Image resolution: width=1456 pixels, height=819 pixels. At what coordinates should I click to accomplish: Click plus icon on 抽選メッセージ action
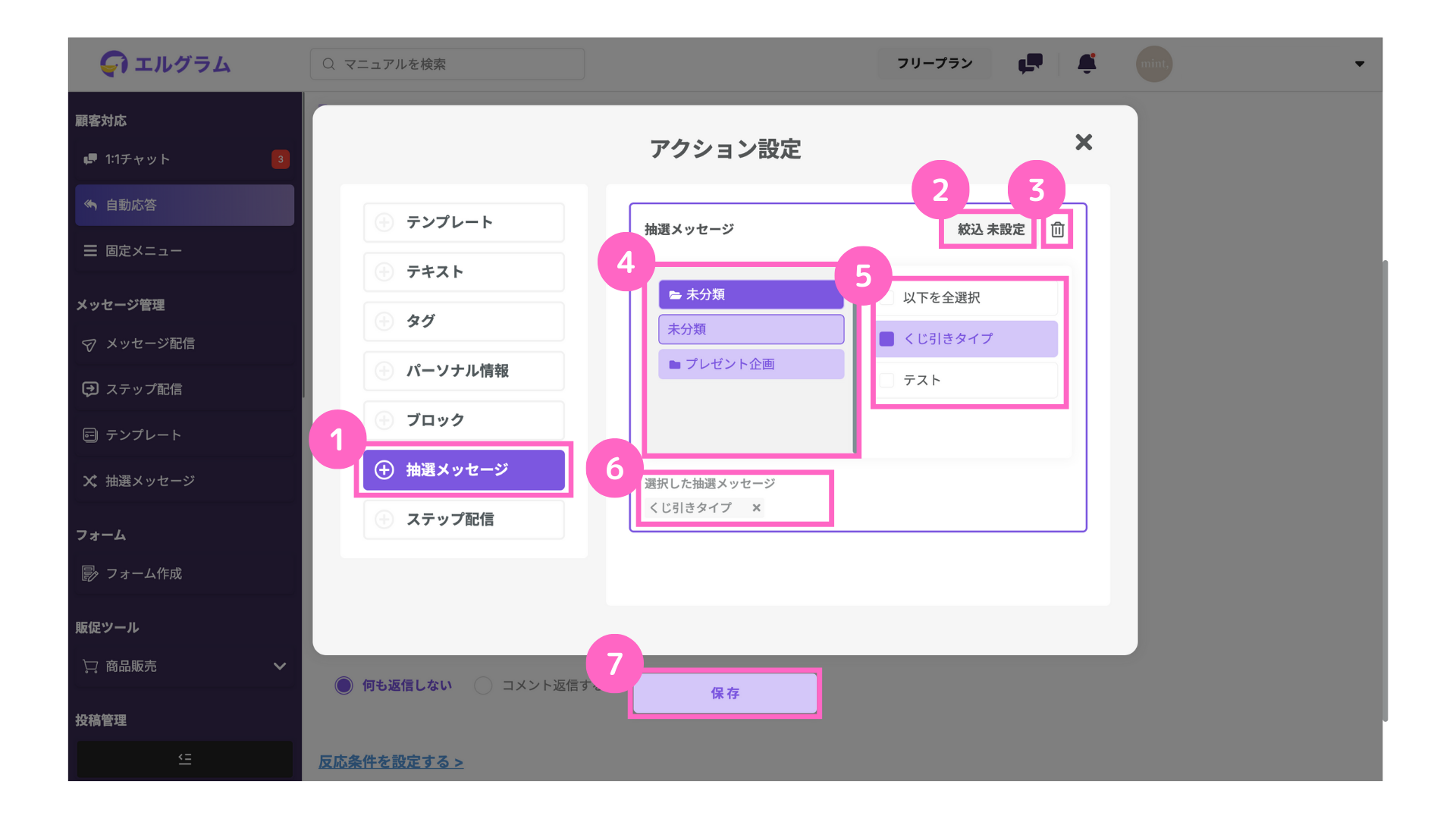[x=384, y=469]
